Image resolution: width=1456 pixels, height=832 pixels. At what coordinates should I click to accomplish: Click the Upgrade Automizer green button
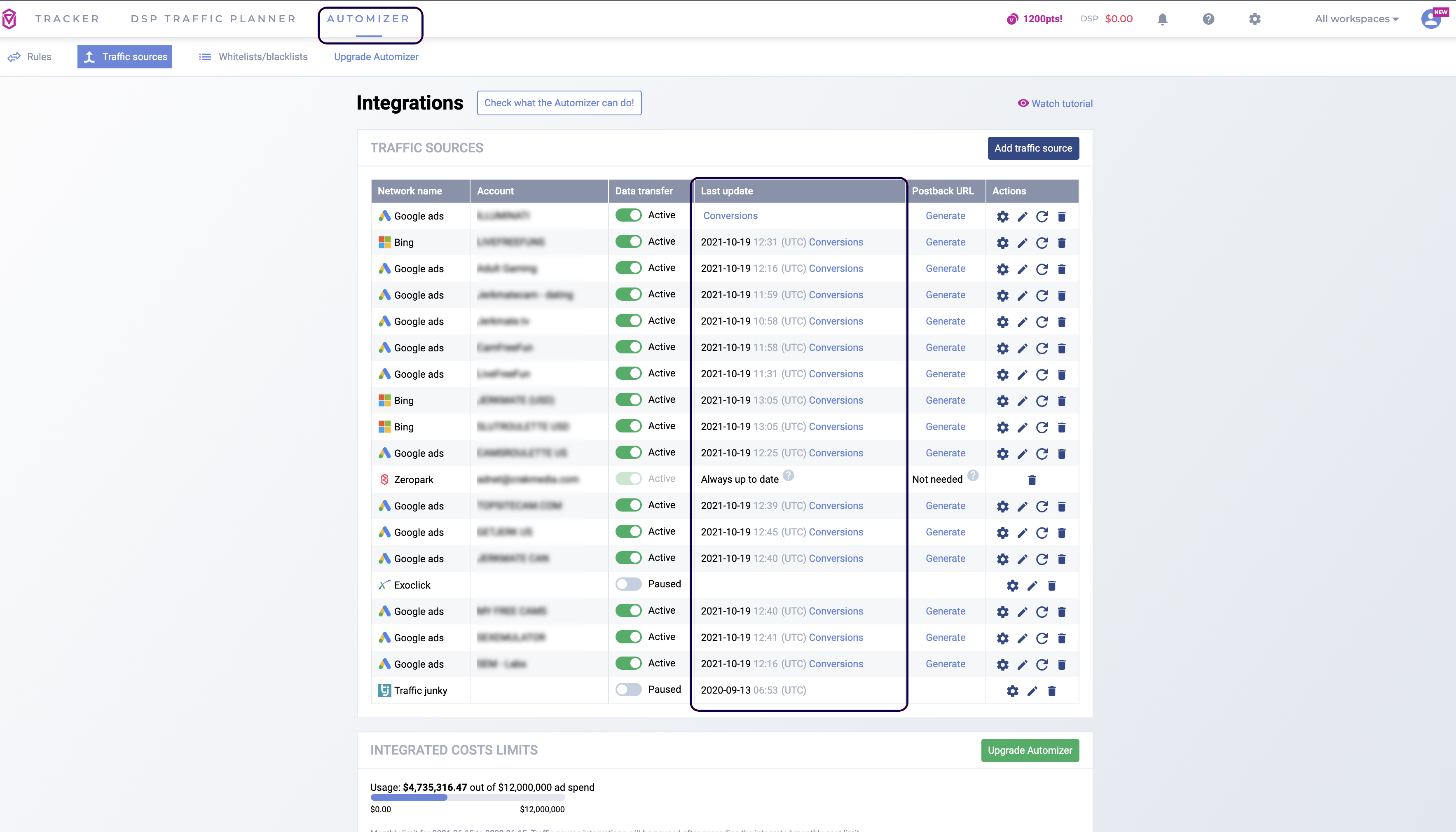coord(1030,750)
